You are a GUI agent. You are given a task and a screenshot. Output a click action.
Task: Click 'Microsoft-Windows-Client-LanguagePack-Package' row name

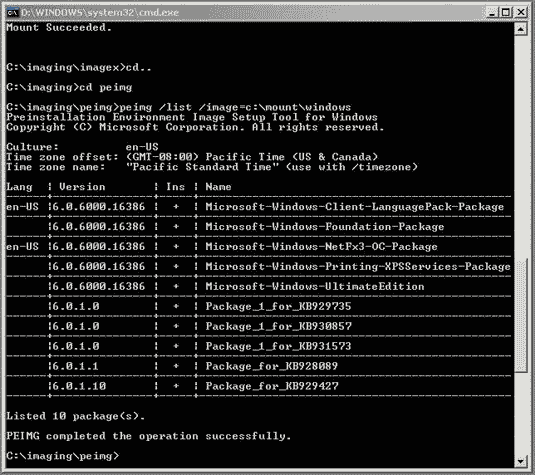click(x=355, y=207)
